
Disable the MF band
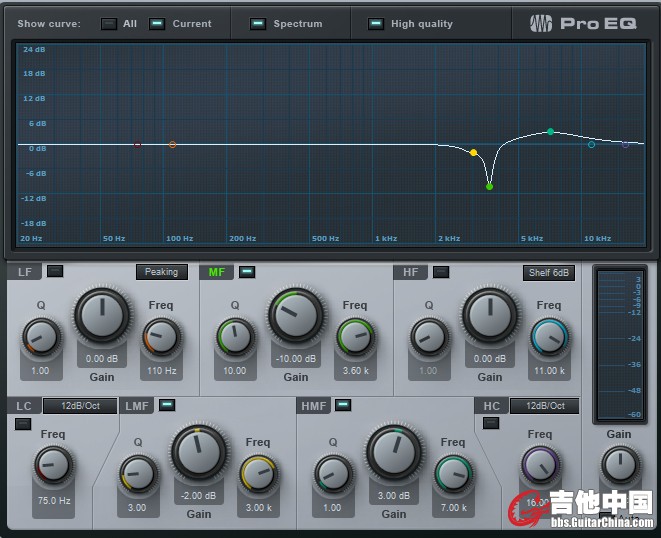[247, 271]
